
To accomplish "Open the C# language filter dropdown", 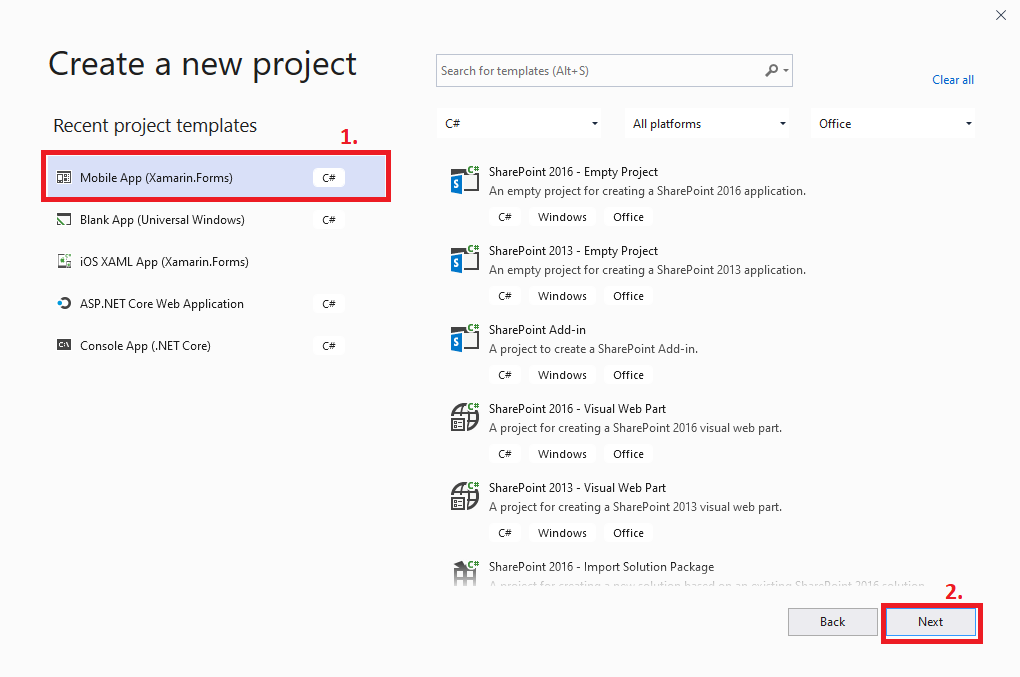I will click(x=518, y=123).
